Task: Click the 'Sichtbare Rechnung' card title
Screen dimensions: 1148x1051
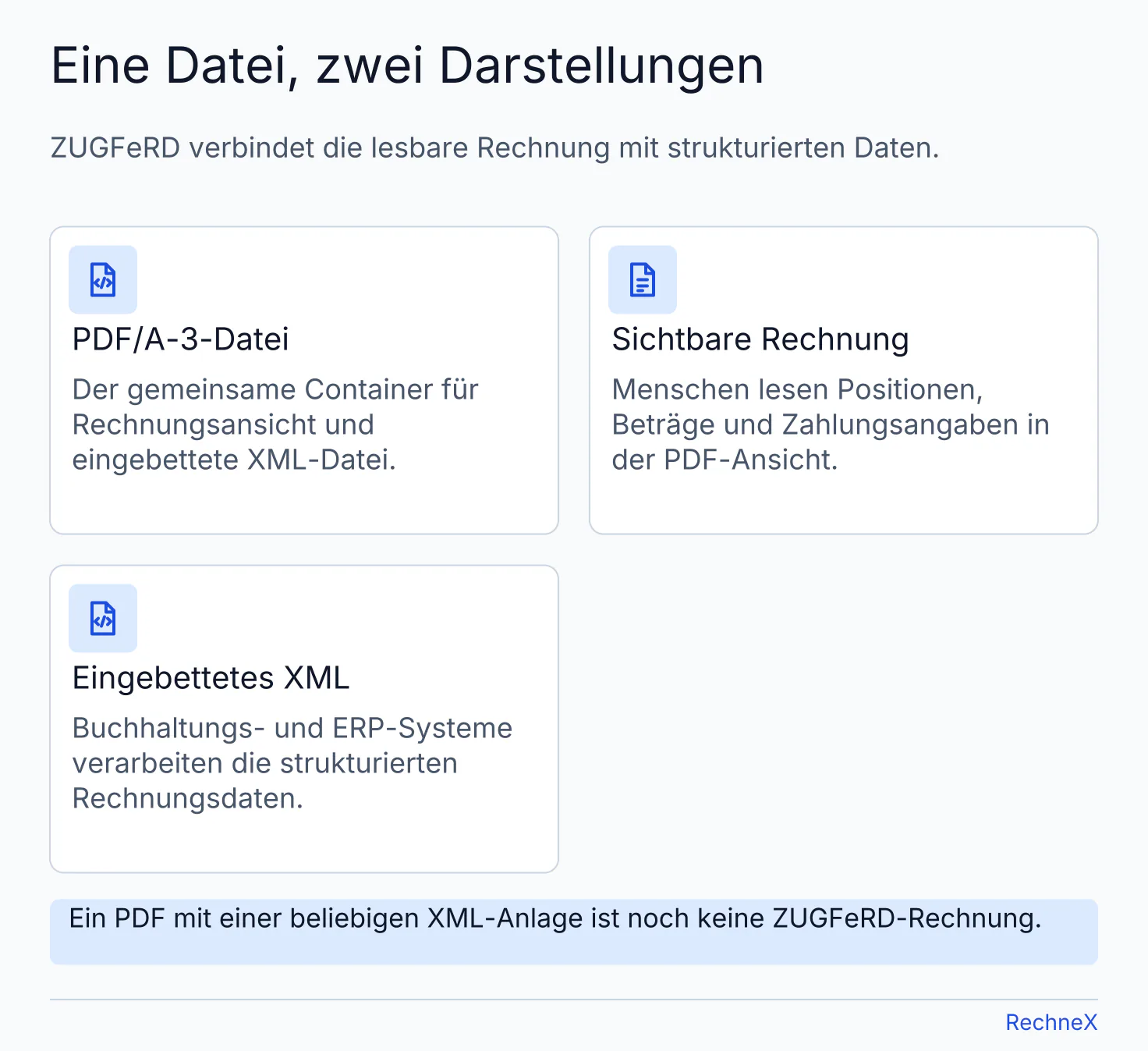Action: tap(760, 339)
